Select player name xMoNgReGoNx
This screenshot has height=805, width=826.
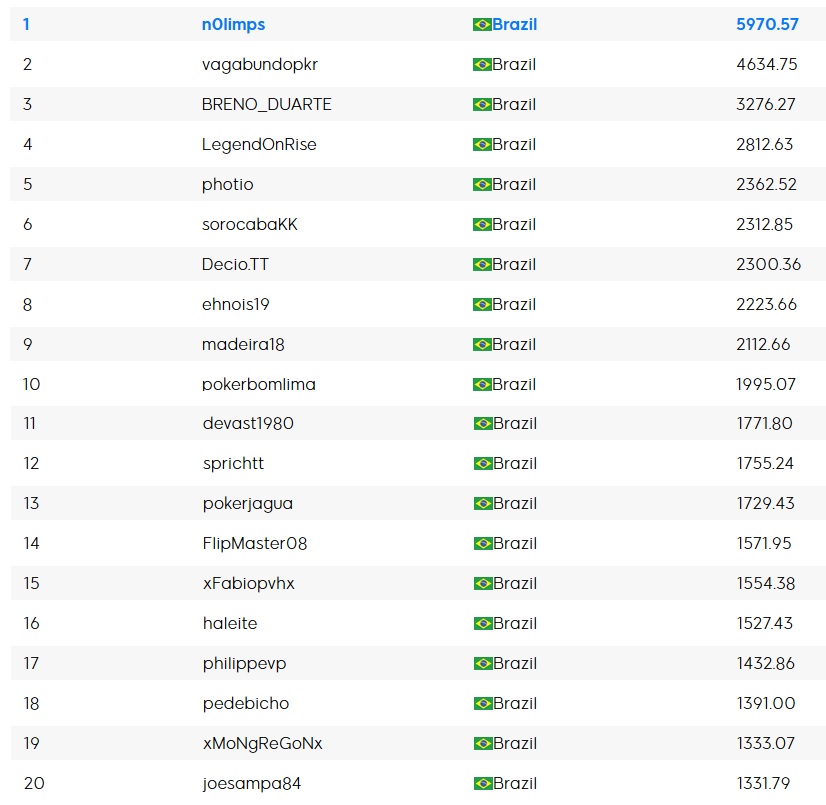tap(262, 744)
